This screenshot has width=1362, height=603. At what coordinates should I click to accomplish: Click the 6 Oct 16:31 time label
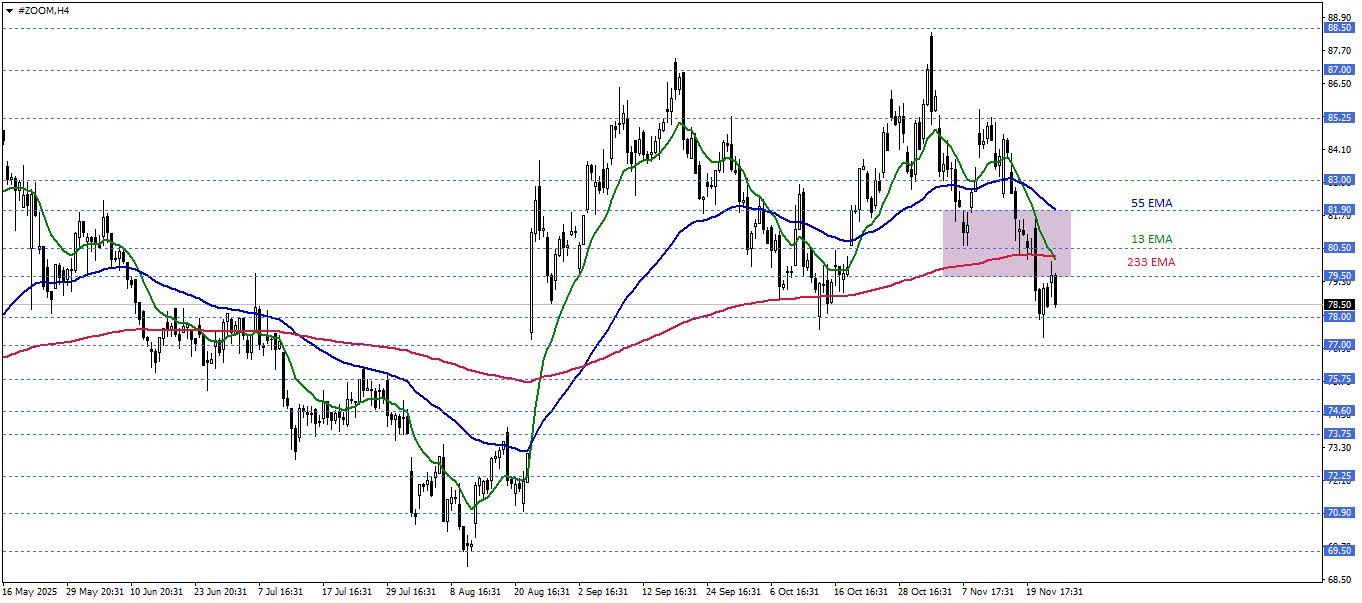coord(795,592)
